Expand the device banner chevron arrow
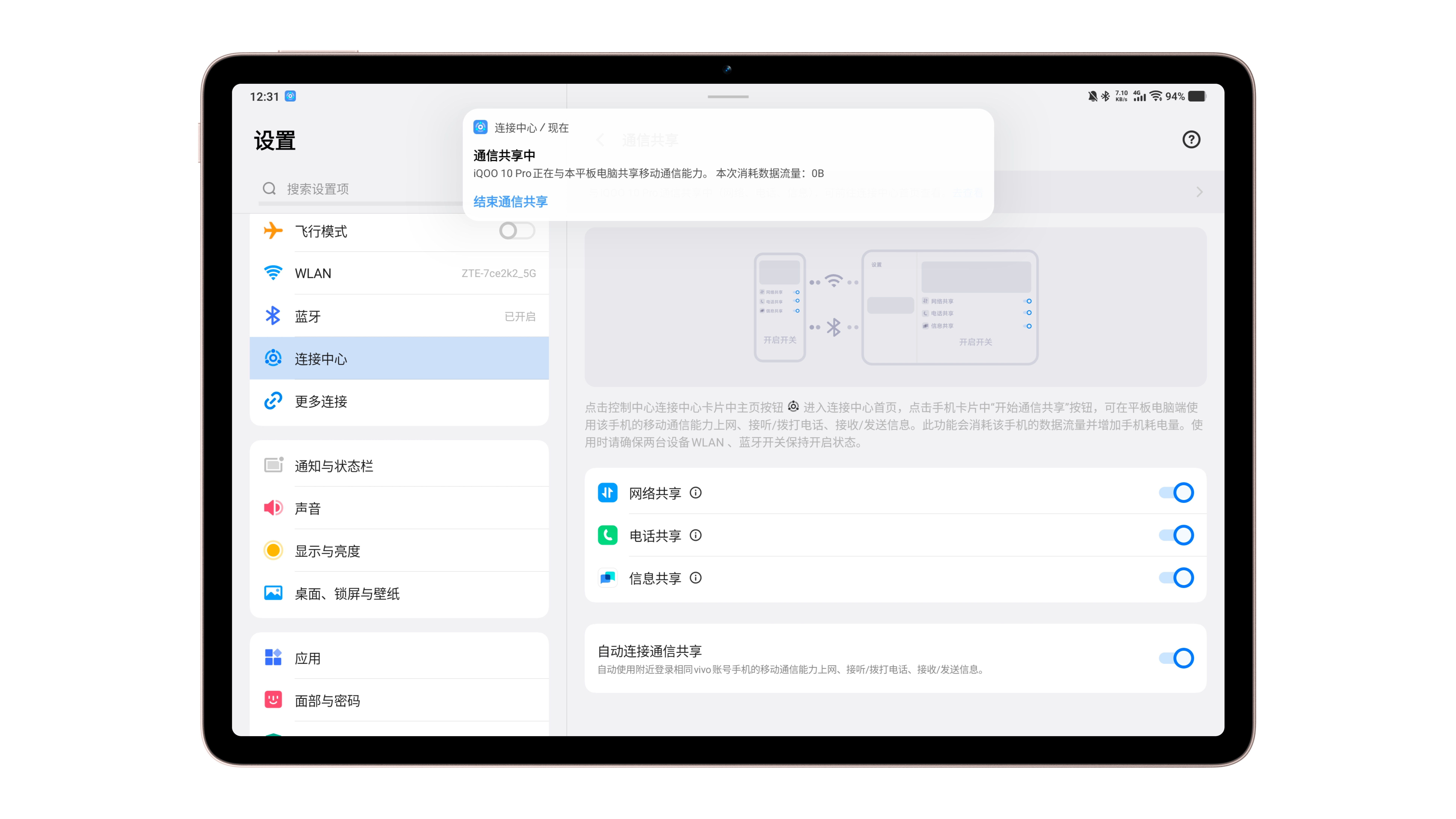 [1199, 192]
